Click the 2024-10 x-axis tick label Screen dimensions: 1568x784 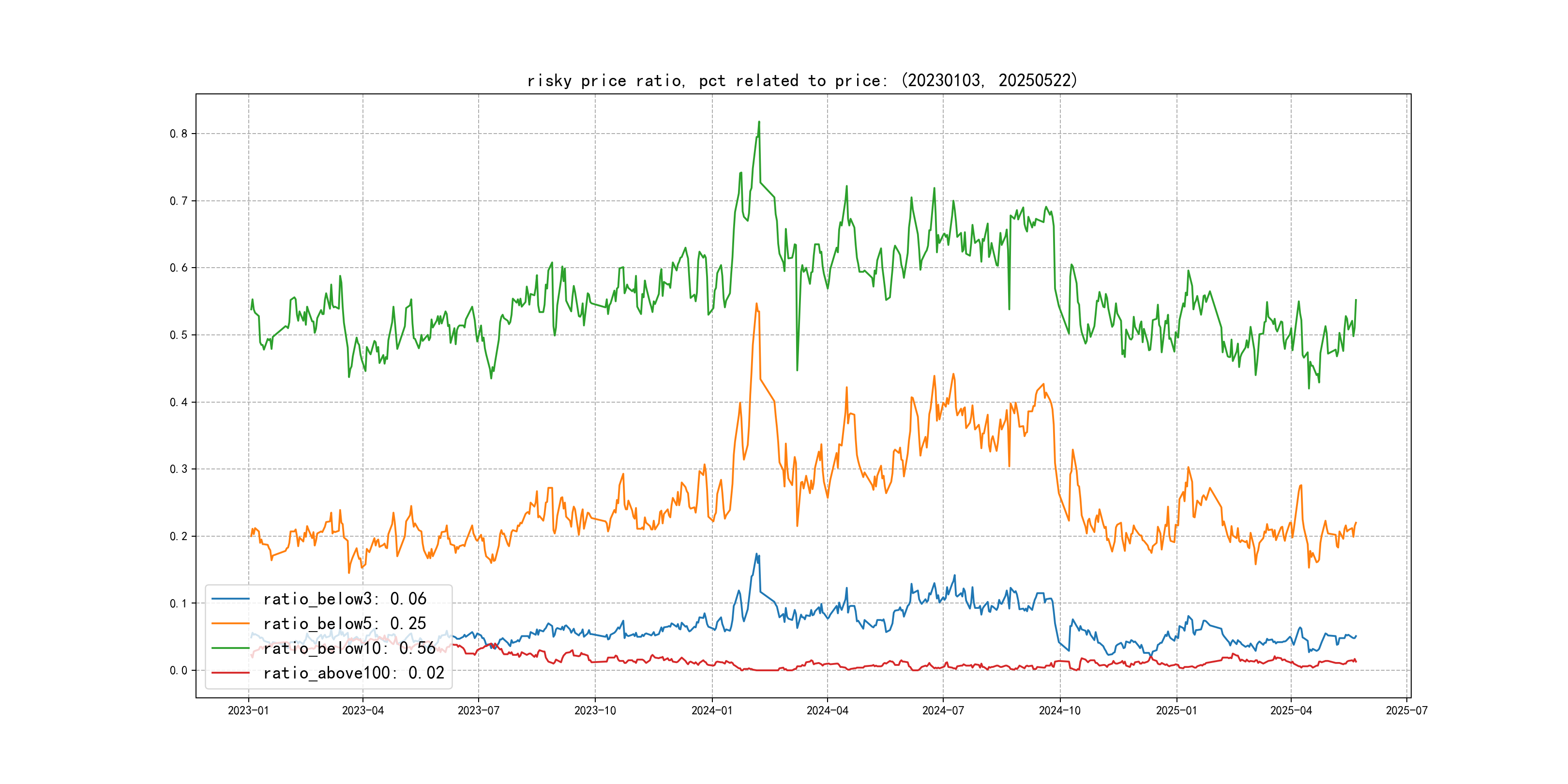1060,711
